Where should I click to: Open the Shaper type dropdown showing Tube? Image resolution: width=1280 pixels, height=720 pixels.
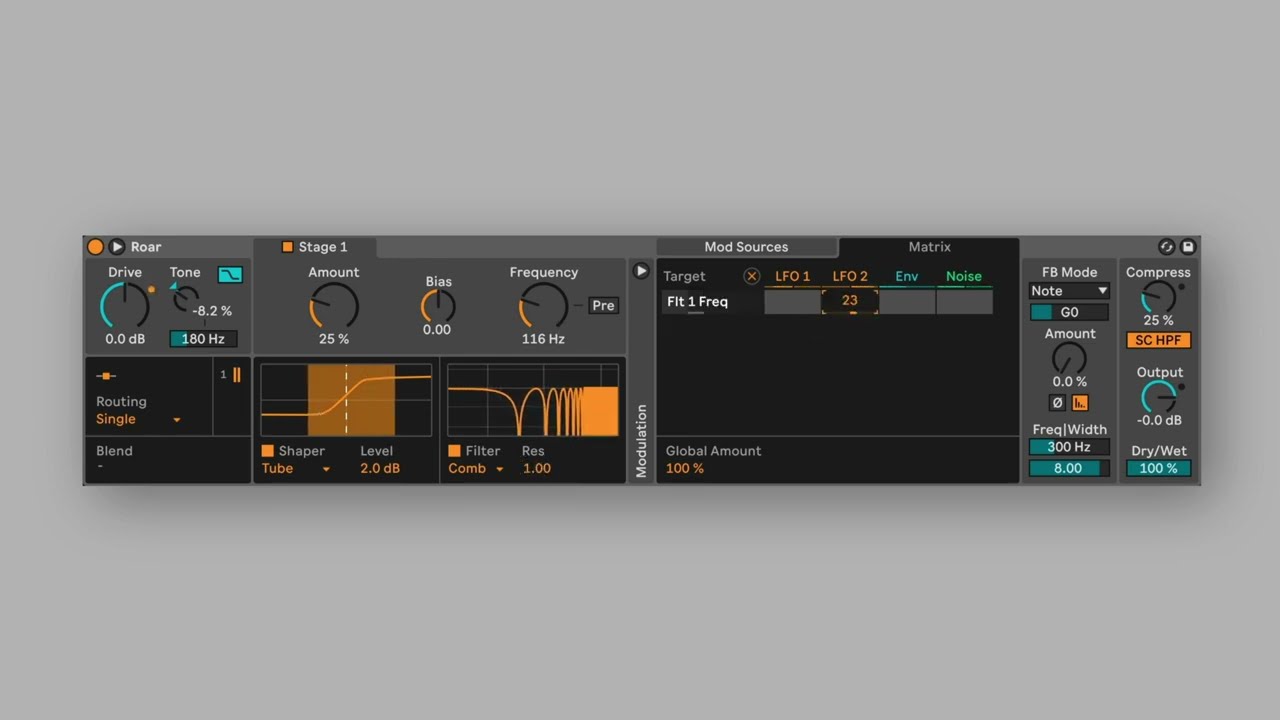[x=296, y=468]
